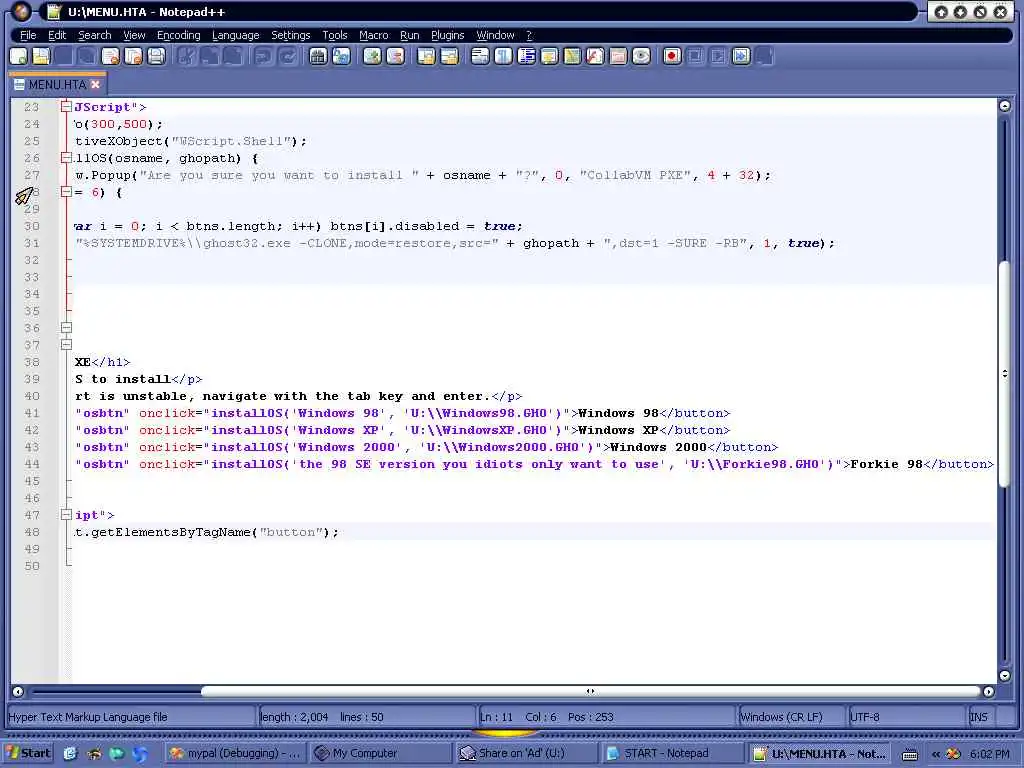Open the File menu

(28, 35)
